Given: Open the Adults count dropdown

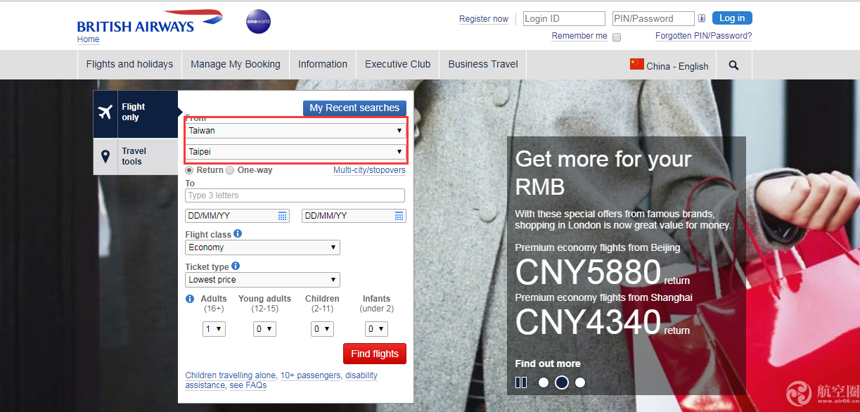Looking at the screenshot, I should [214, 329].
